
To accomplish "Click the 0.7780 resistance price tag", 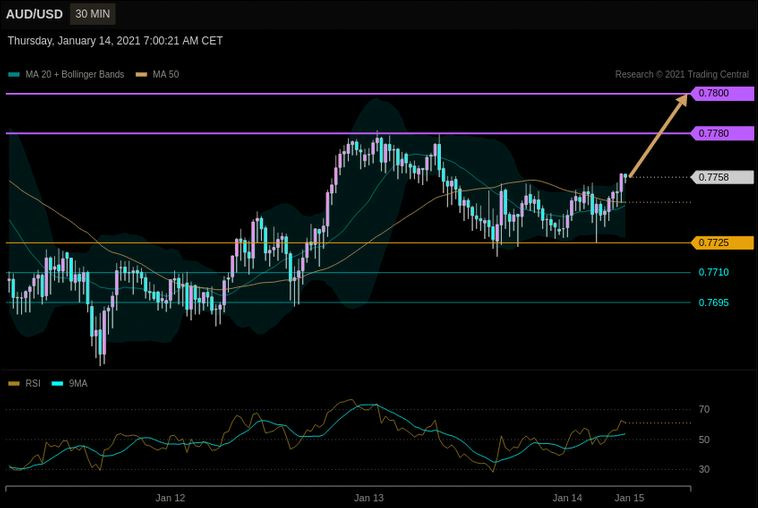I will (722, 133).
